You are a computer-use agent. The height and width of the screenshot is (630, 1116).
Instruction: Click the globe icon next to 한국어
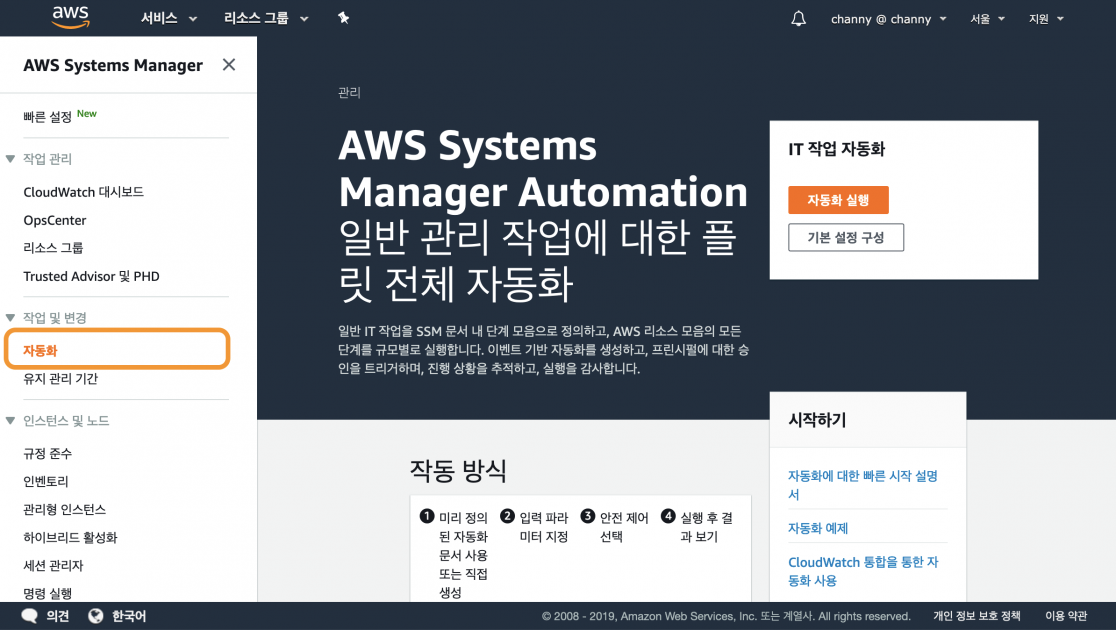coord(95,615)
